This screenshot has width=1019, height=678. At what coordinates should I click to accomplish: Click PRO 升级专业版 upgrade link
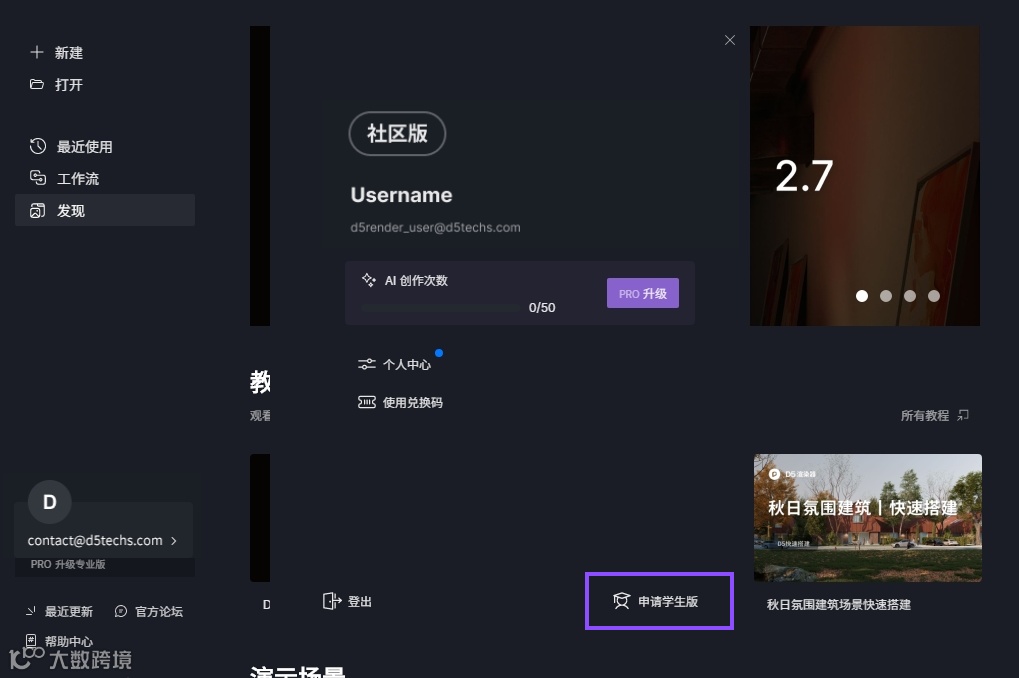coord(68,564)
